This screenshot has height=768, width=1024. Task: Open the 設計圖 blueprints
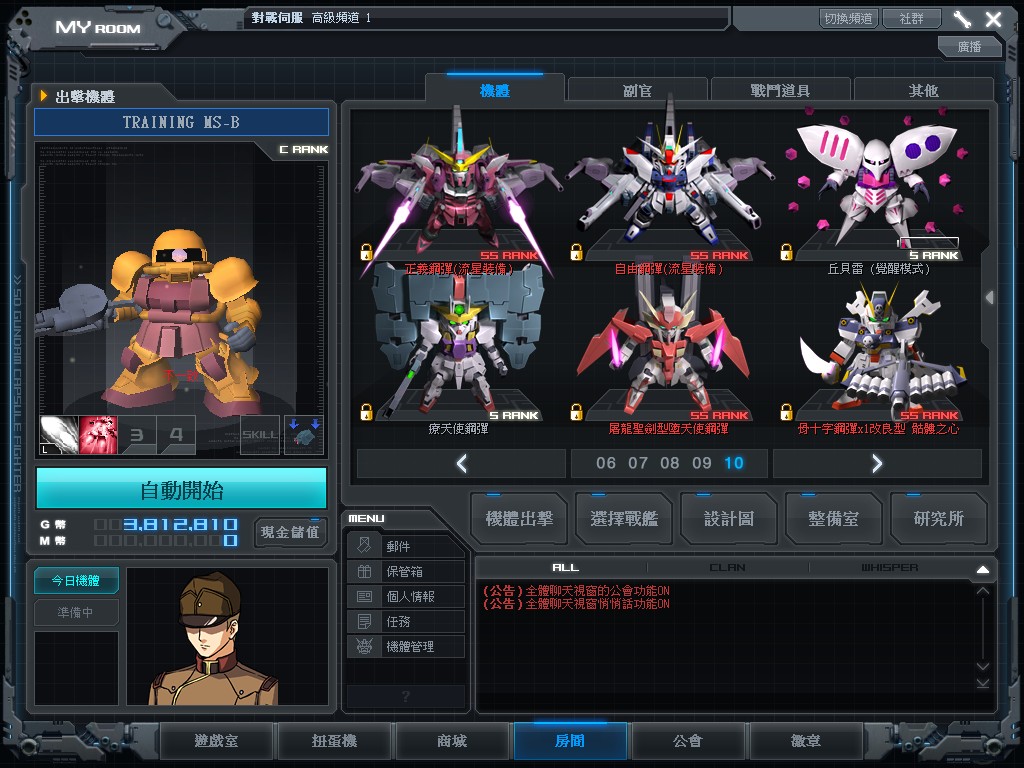(x=729, y=519)
